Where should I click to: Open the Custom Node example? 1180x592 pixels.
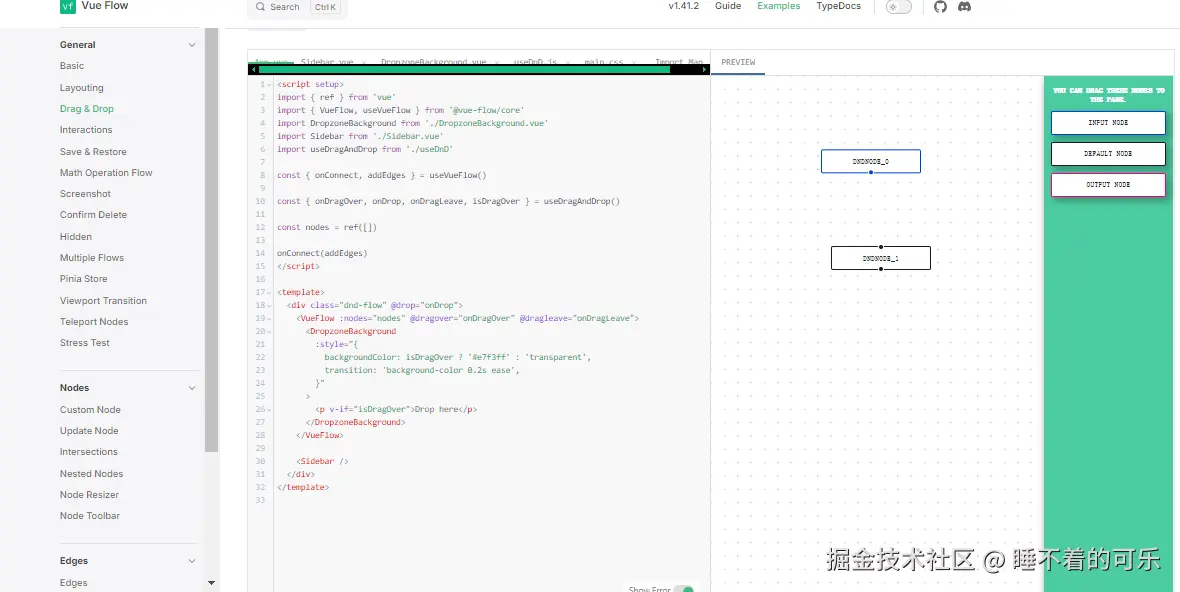click(x=90, y=410)
